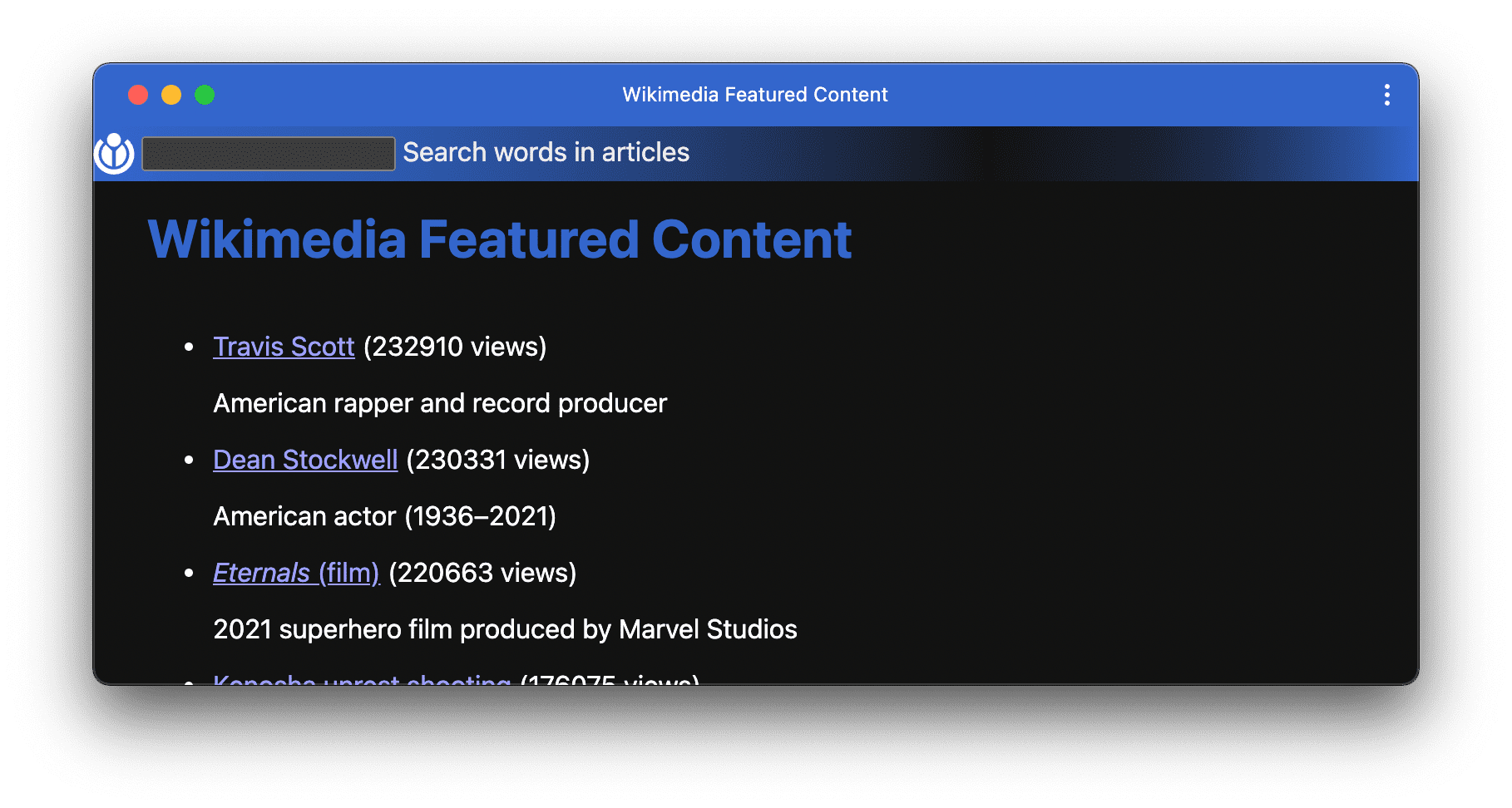Click the kebab menu in the title bar
The height and width of the screenshot is (808, 1512).
[x=1386, y=95]
